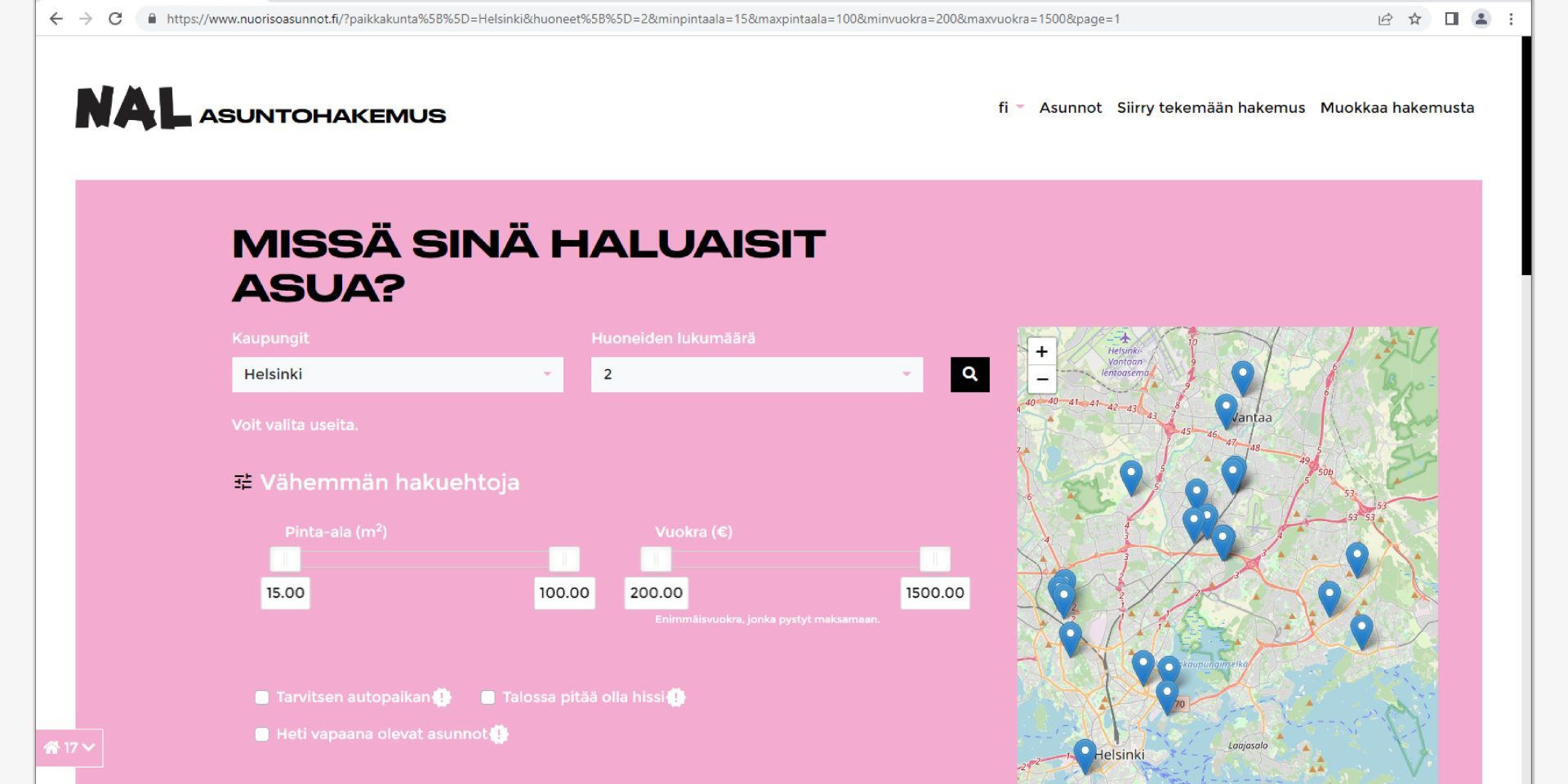1568x784 pixels.
Task: Click the filter sliders icon beside Vähemmän hakuehtoja
Action: (x=243, y=482)
